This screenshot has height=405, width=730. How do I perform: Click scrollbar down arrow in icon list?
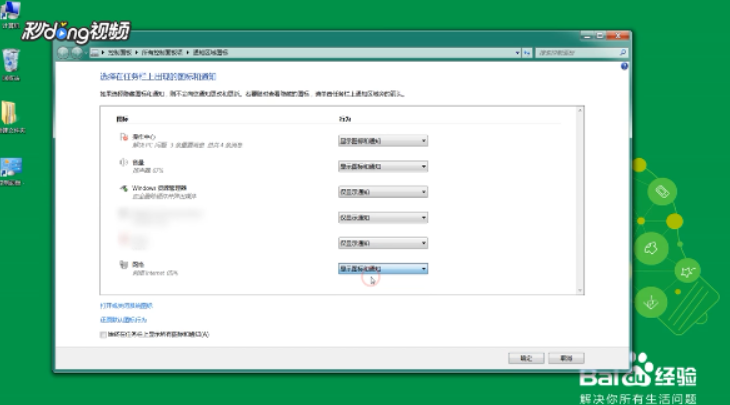[x=580, y=290]
